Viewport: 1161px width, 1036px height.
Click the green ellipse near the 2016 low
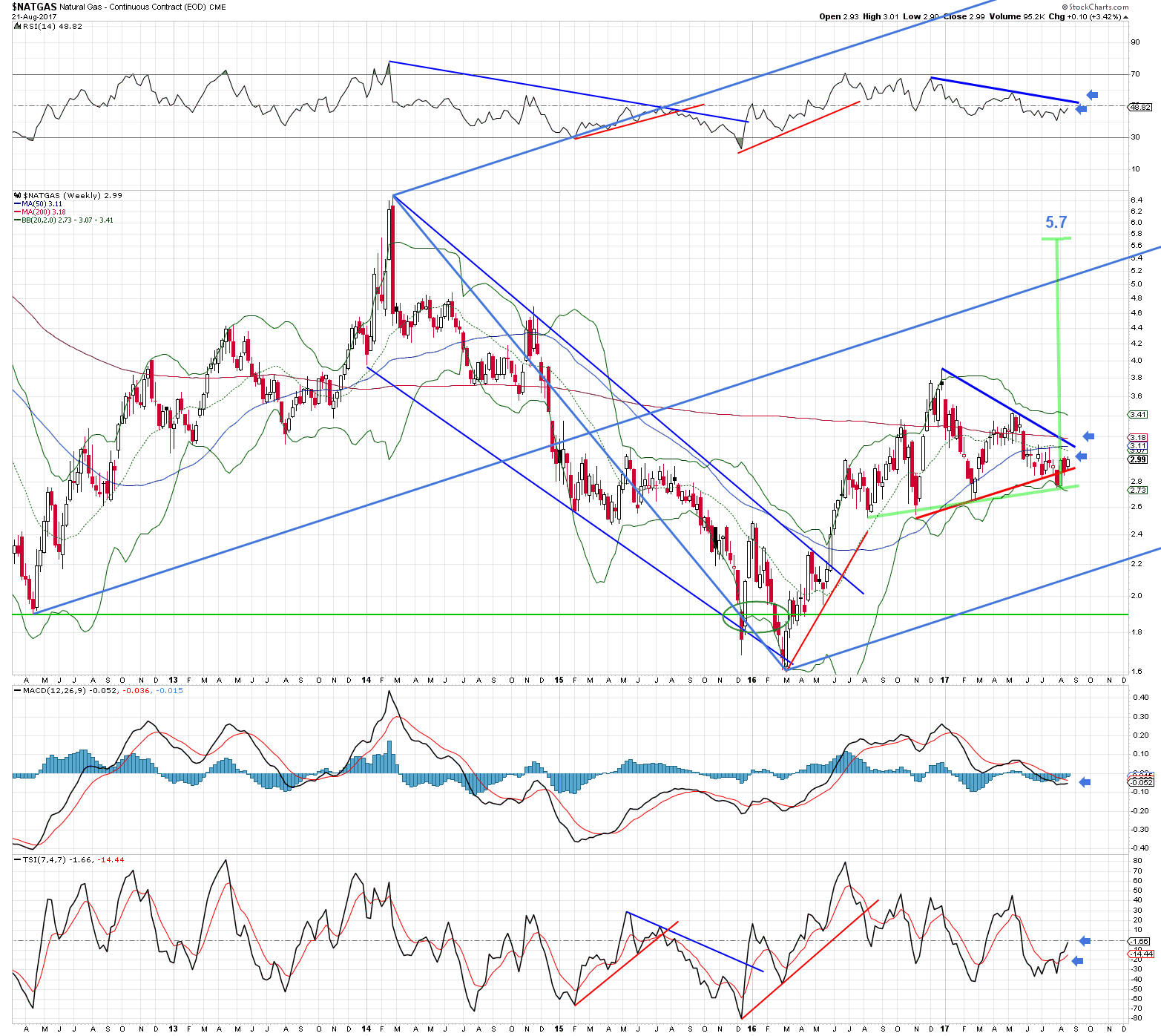755,617
